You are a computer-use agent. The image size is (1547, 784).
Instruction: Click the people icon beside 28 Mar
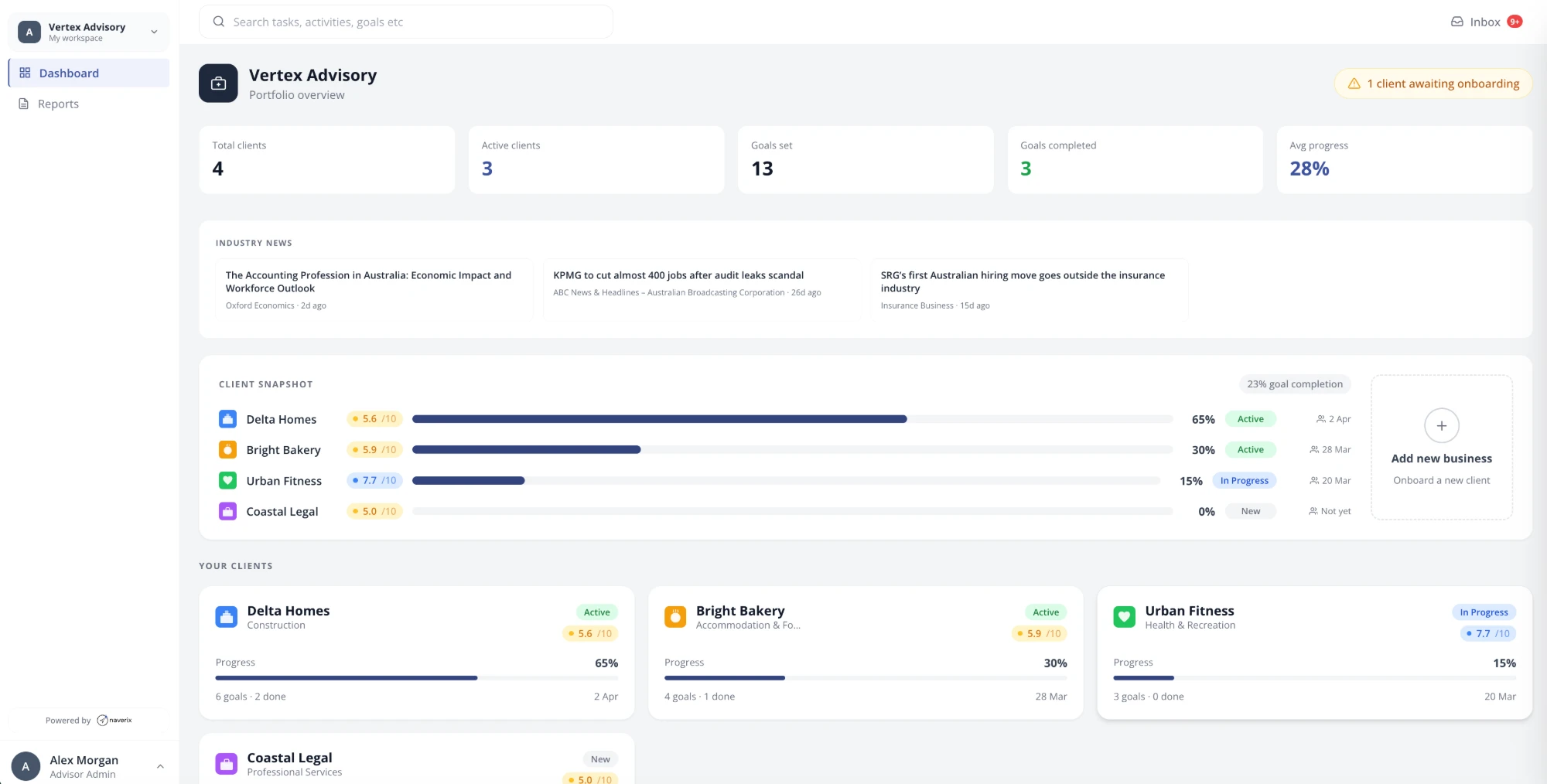1313,450
